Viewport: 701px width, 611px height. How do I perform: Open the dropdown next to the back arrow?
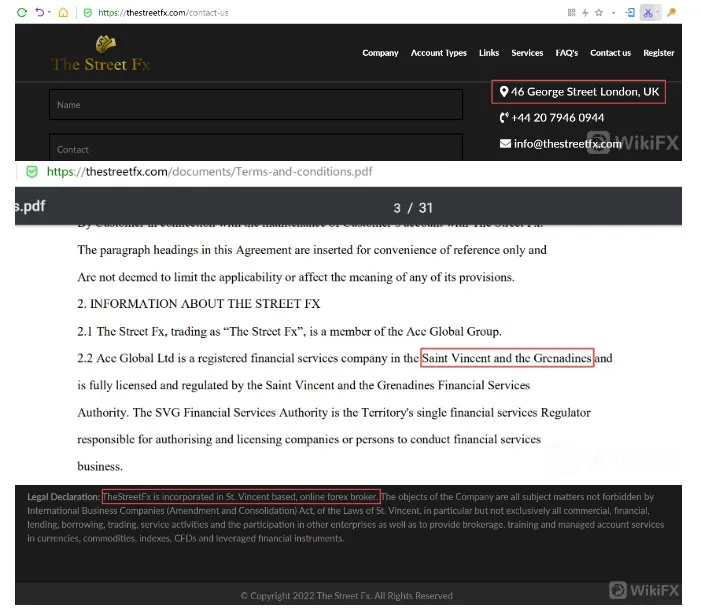pos(49,12)
